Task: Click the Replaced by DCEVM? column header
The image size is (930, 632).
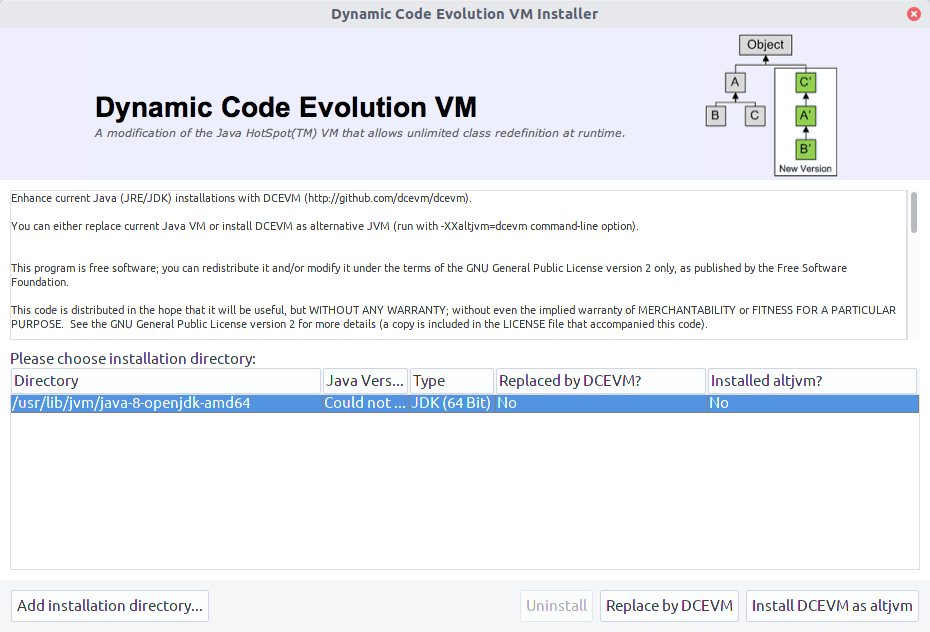Action: (x=600, y=381)
